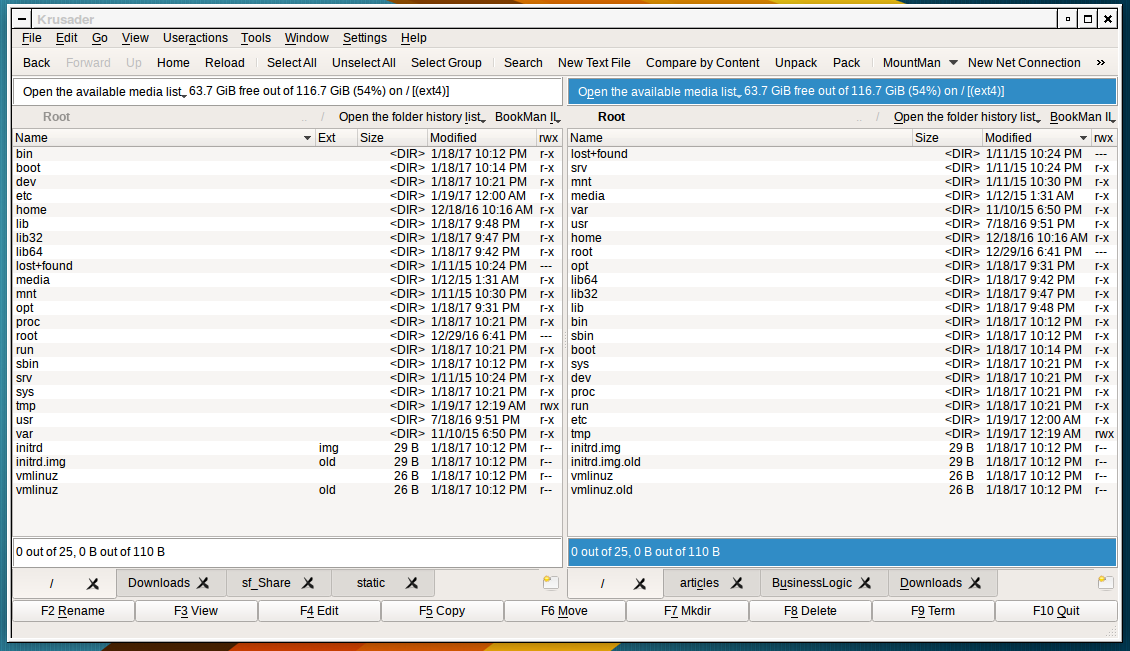Click Unselect All in the toolbar
Screen dimensions: 1130x651
364,63
